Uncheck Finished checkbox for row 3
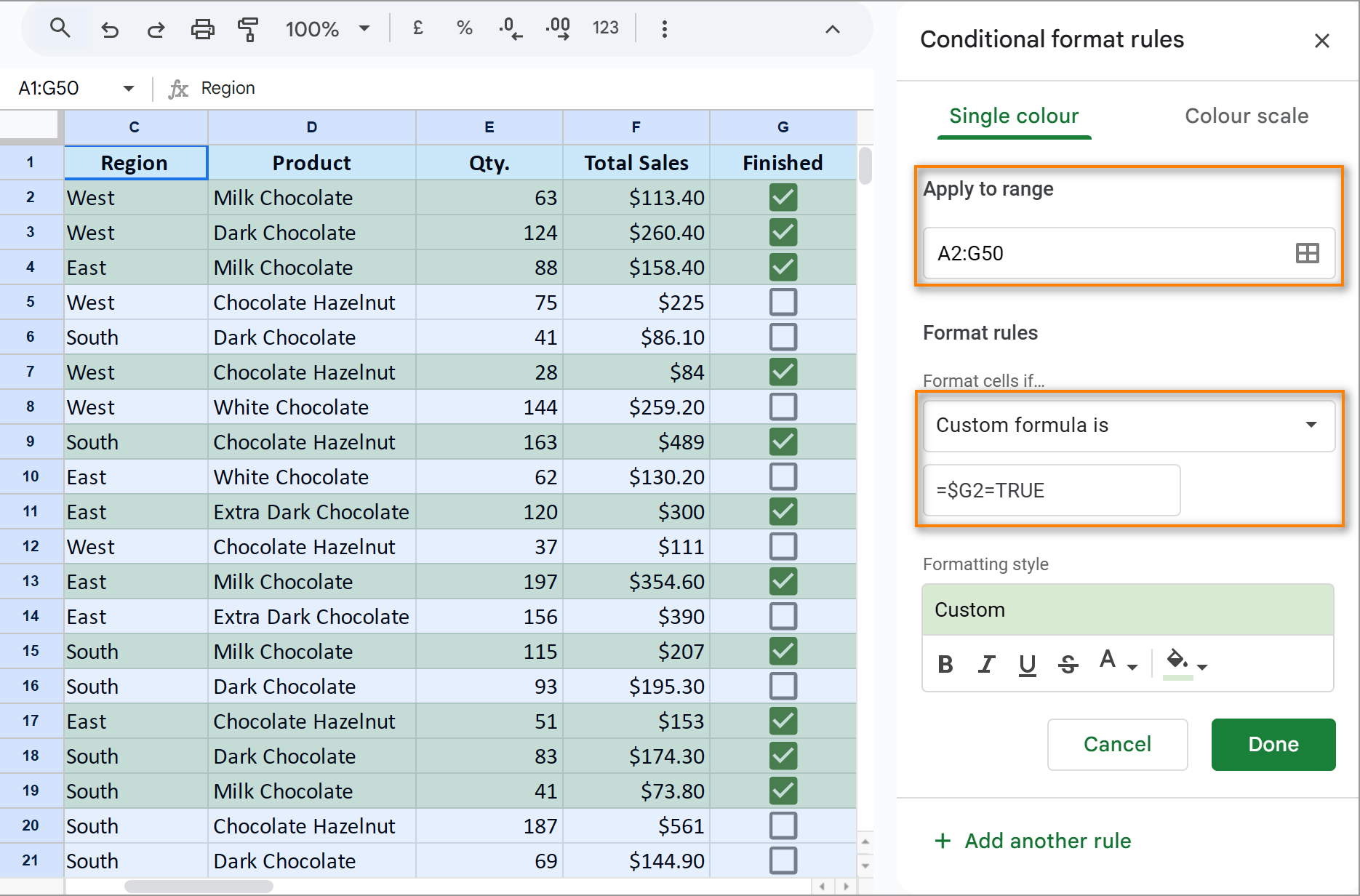 [783, 232]
